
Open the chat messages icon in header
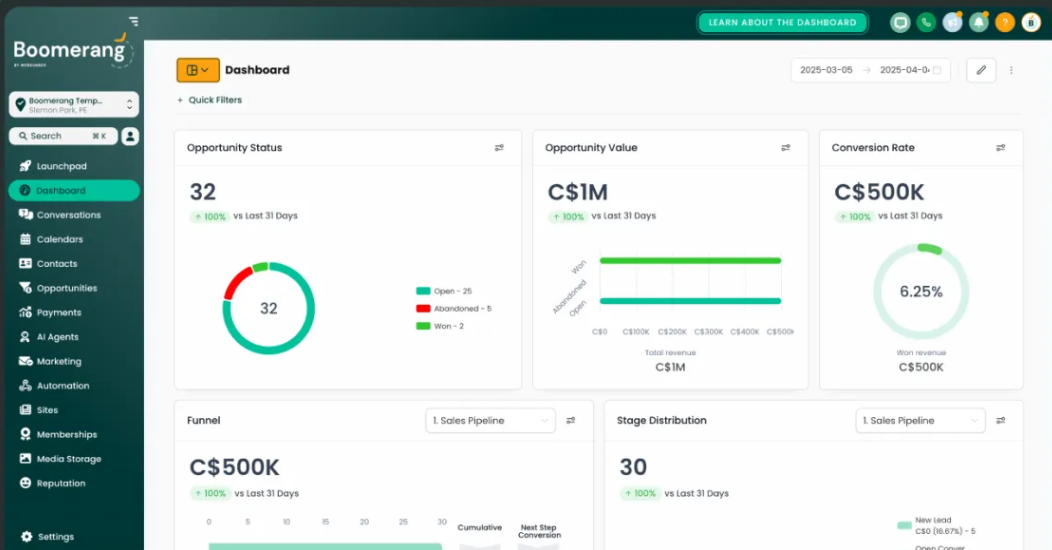click(x=900, y=22)
